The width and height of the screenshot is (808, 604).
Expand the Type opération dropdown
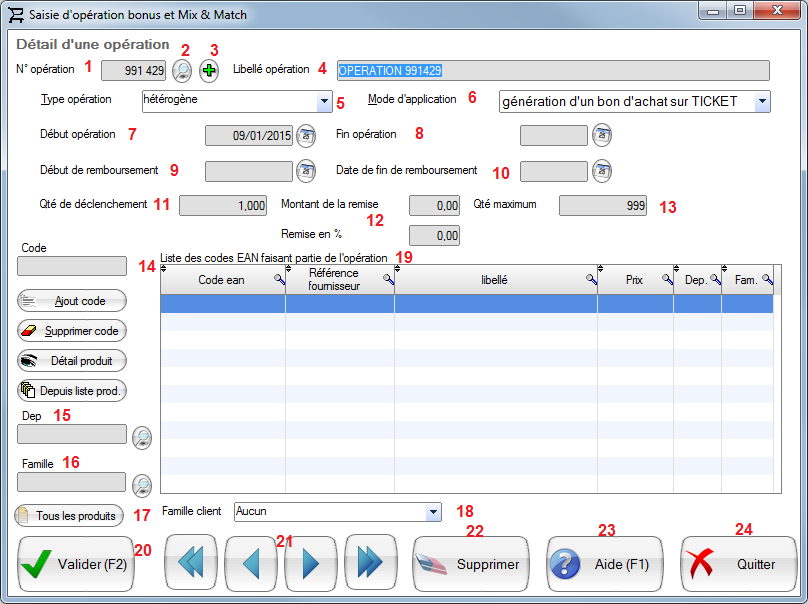coord(323,101)
